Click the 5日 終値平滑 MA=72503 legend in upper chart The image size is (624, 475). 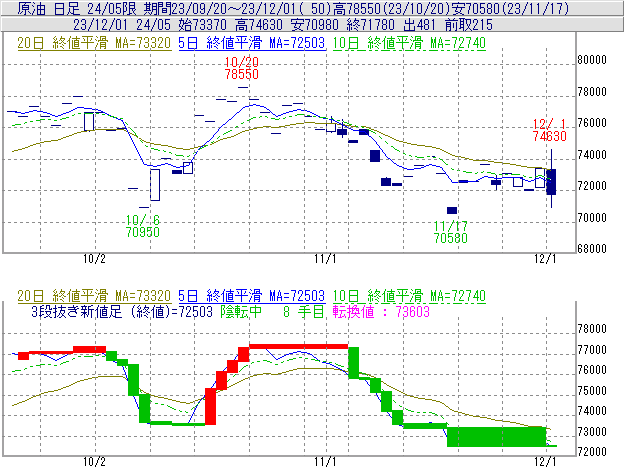click(x=252, y=43)
